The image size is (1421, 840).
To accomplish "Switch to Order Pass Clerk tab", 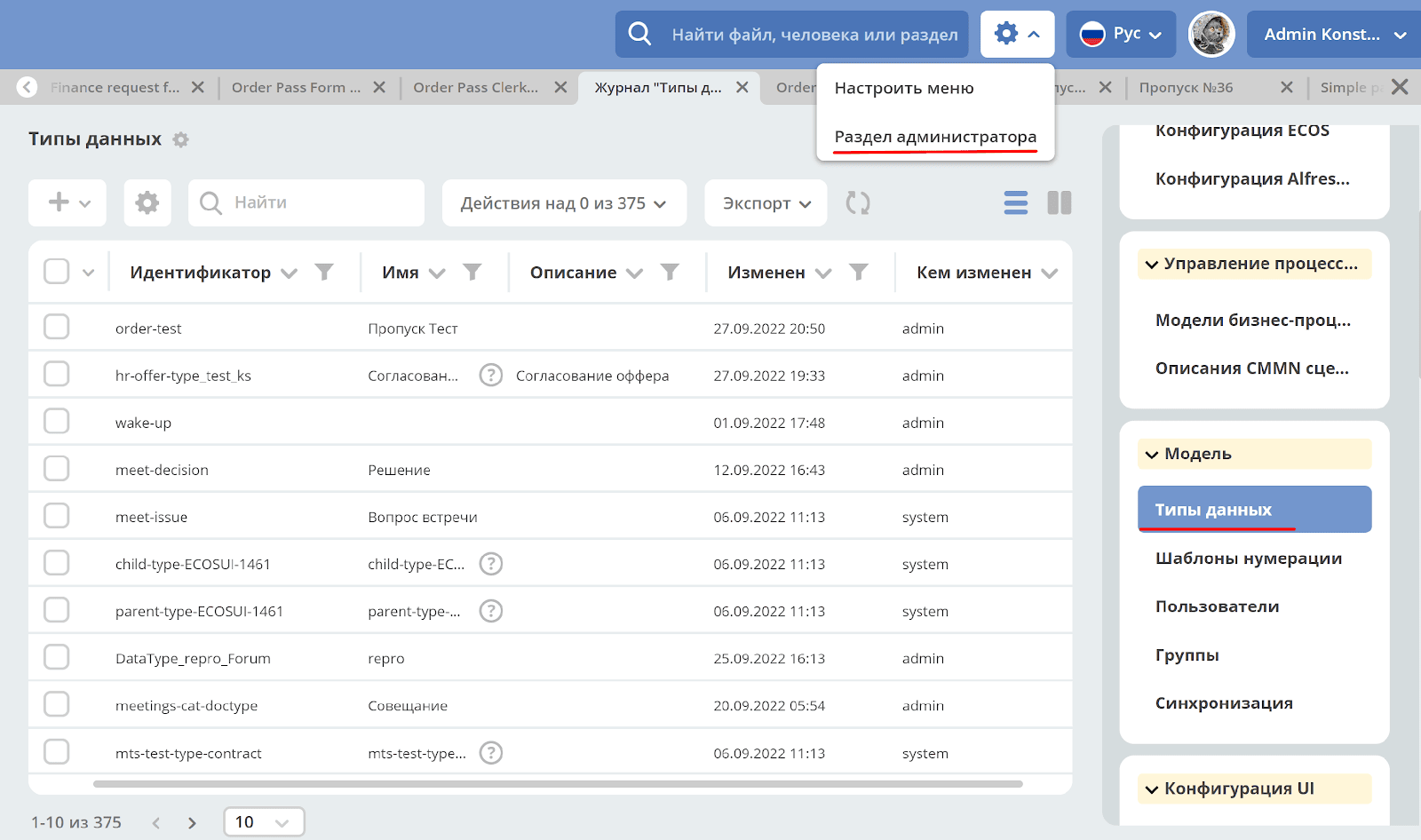I will tap(476, 87).
